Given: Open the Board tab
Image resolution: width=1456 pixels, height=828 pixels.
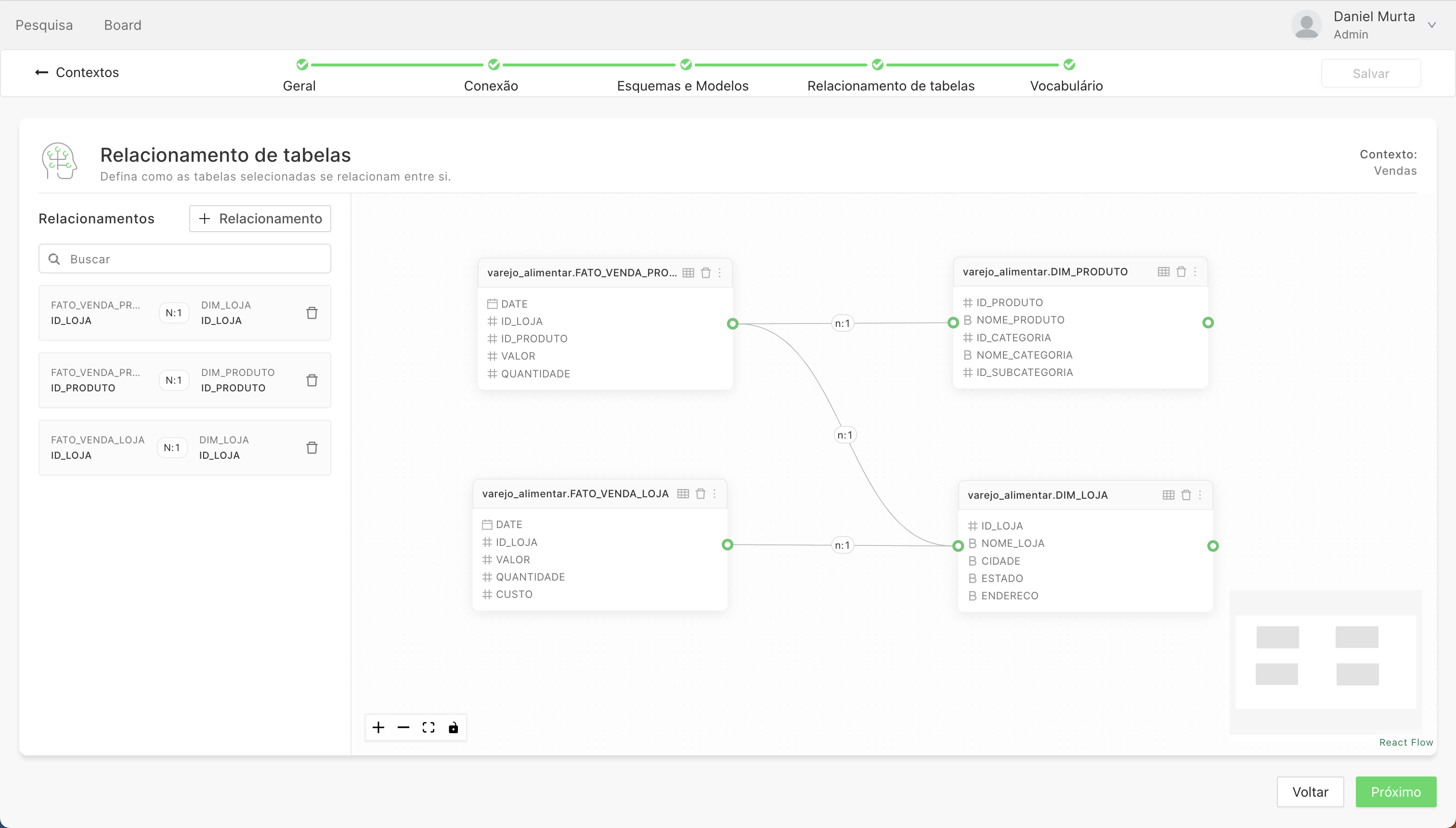Looking at the screenshot, I should pos(122,25).
